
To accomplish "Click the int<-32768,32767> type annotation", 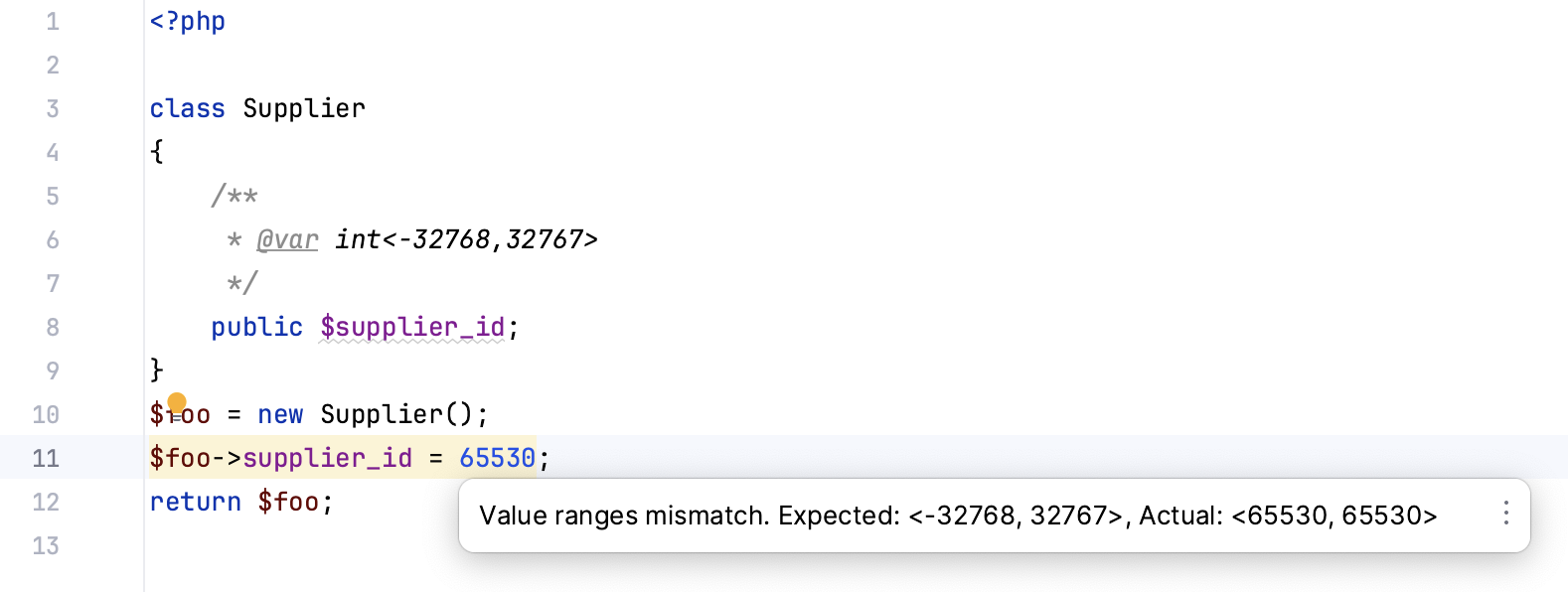I will [464, 239].
